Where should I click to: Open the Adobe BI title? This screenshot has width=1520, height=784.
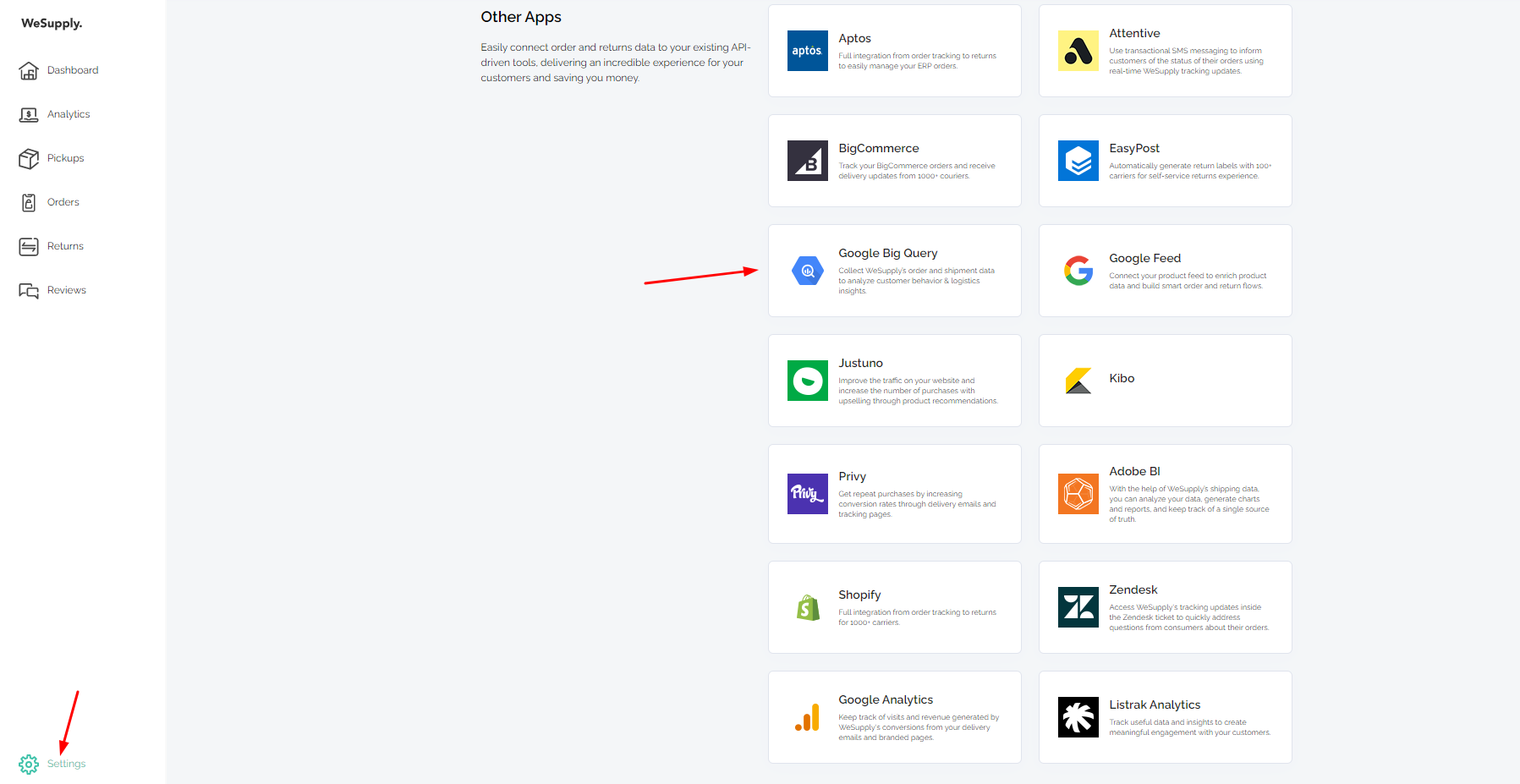[x=1135, y=471]
